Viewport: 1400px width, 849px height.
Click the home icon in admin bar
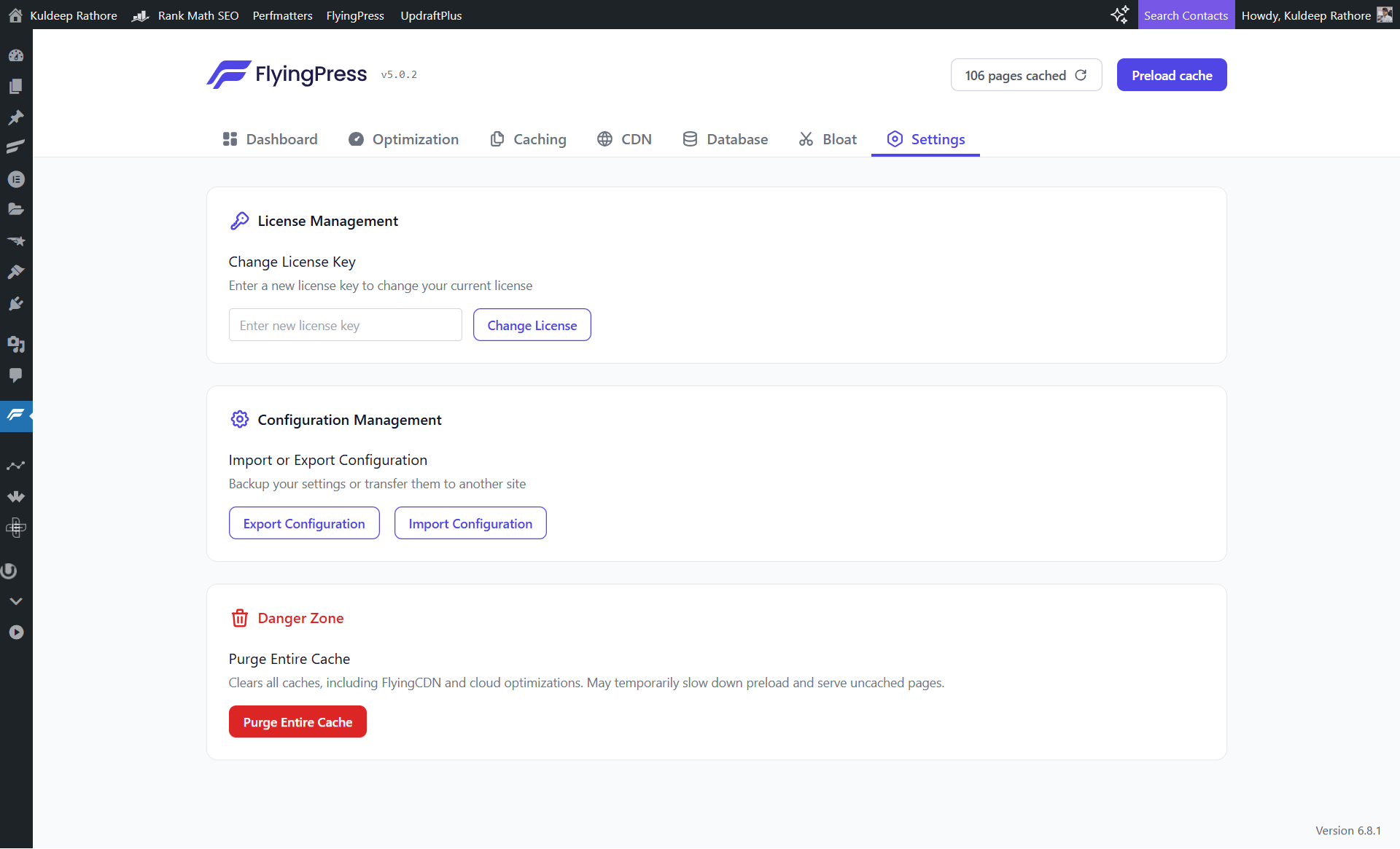15,15
